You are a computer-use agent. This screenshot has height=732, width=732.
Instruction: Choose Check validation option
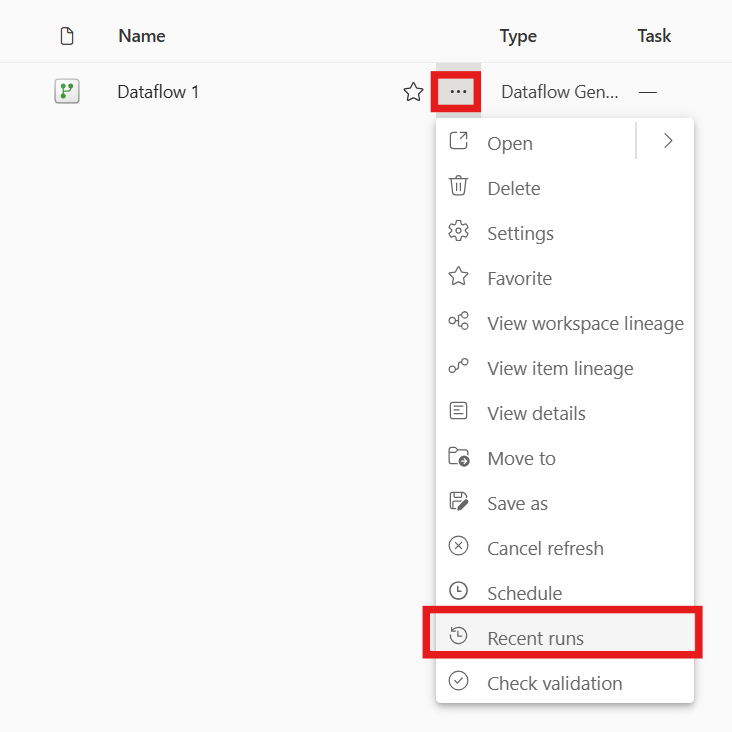click(x=554, y=683)
